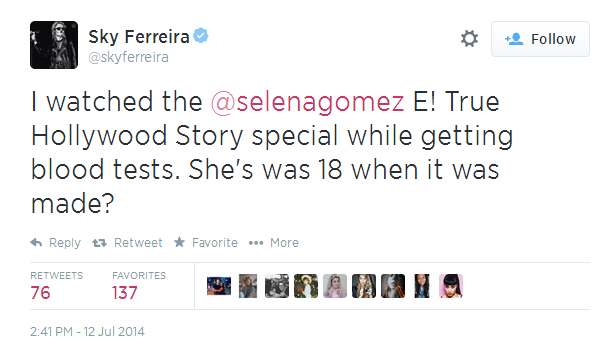Follow Sky Ferreira's account
The width and height of the screenshot is (614, 360).
(540, 39)
